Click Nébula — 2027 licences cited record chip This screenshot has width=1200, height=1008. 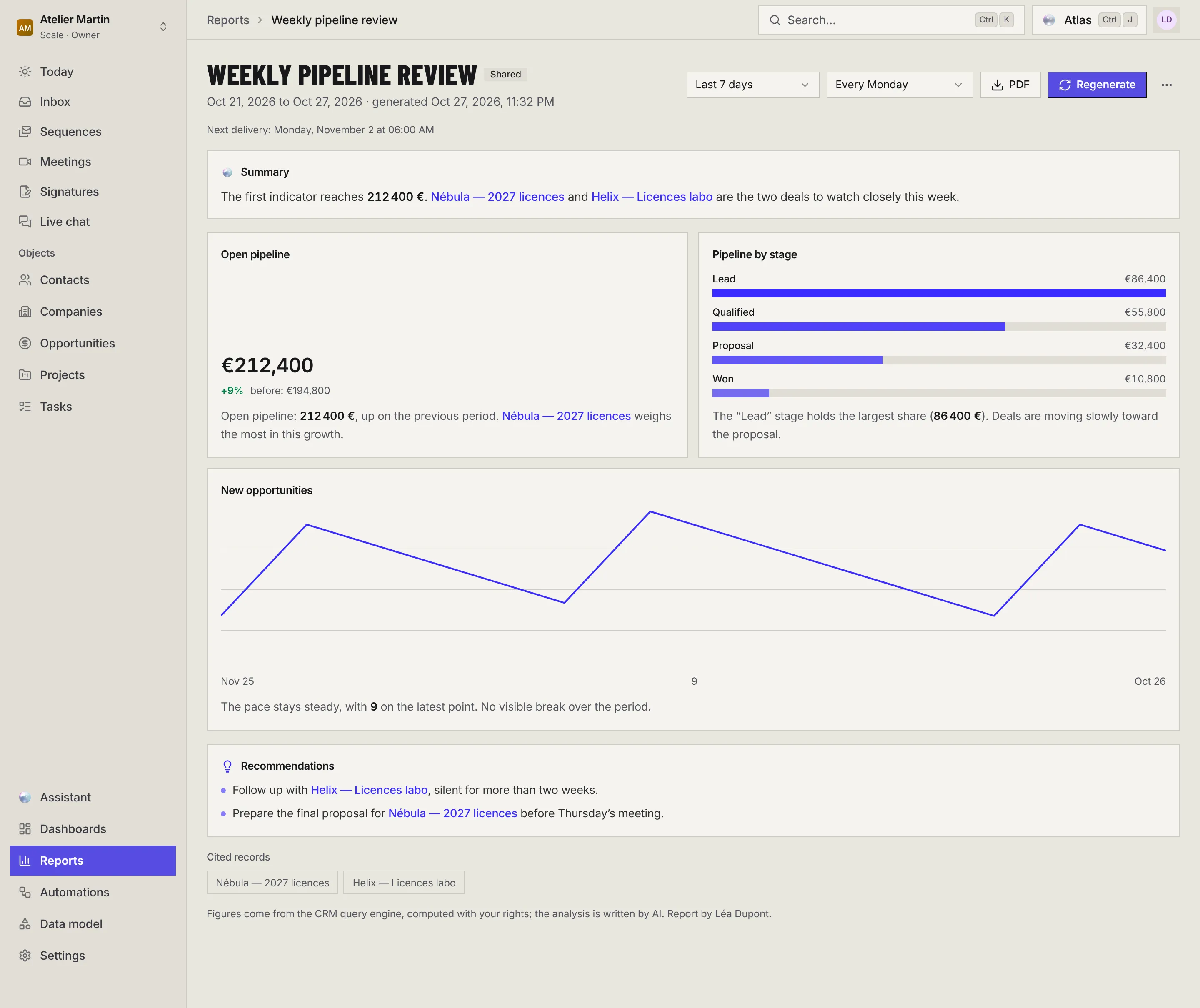click(272, 882)
